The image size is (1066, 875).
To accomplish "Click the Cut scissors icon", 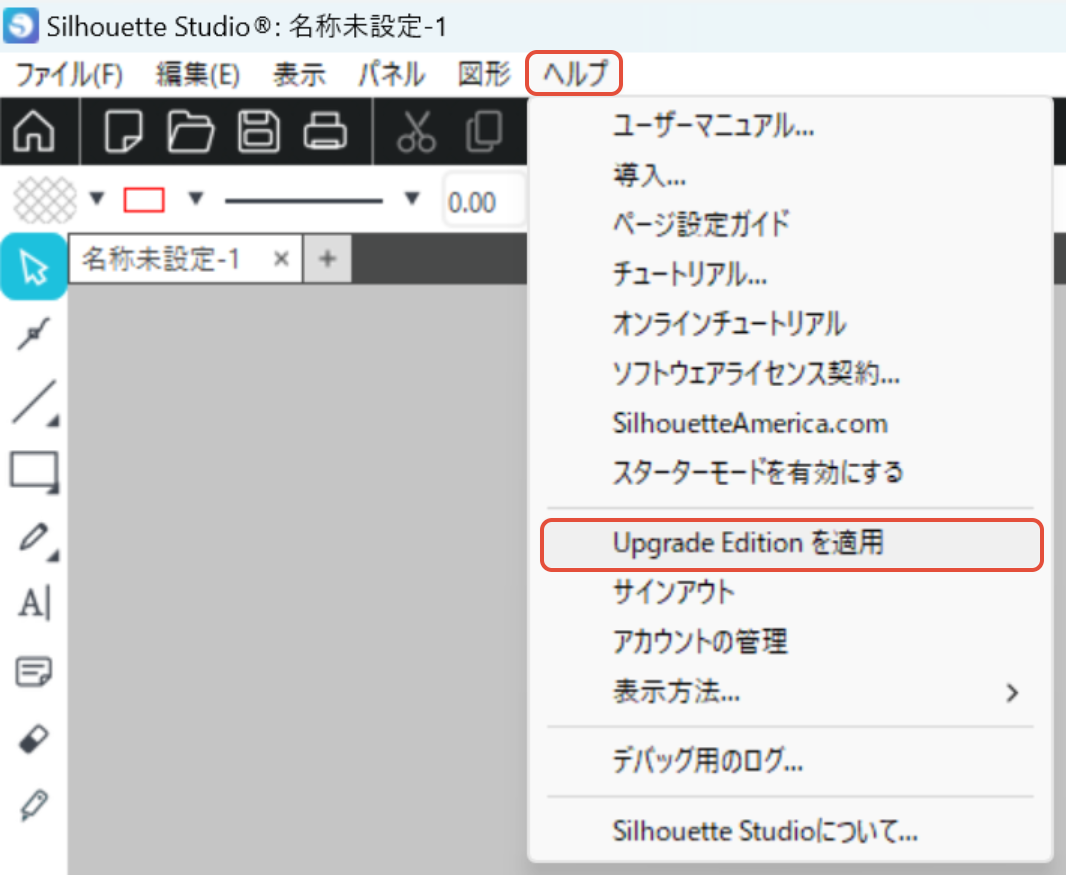I will (x=416, y=131).
